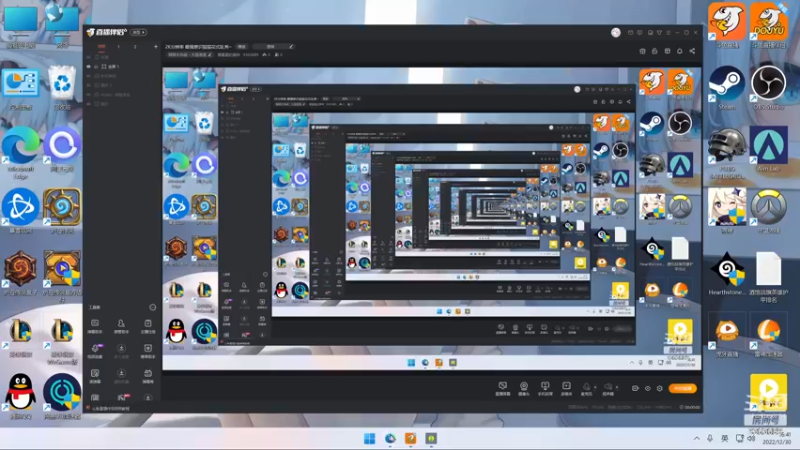Add a camera source from bottom toolbar
Screen dimensions: 800x450
[524, 388]
